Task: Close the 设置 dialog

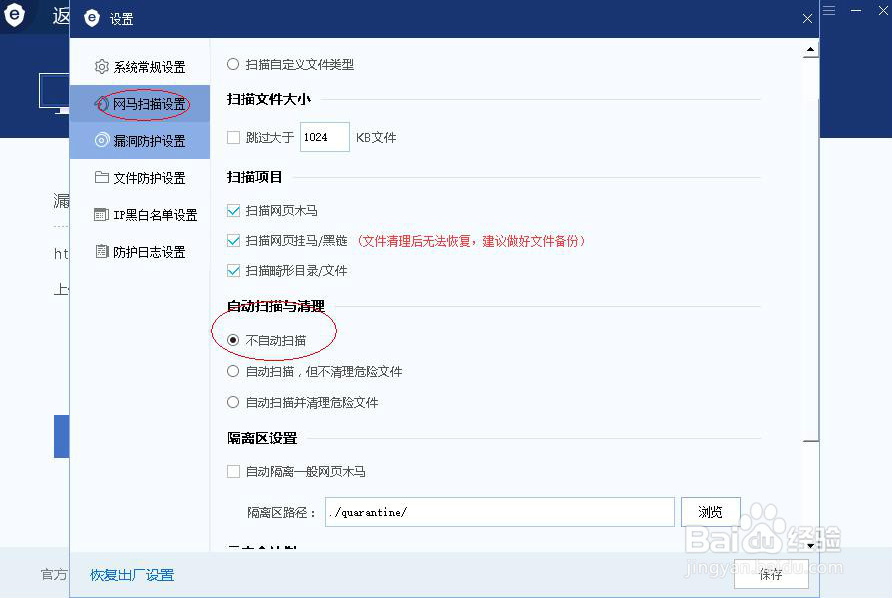Action: [807, 19]
